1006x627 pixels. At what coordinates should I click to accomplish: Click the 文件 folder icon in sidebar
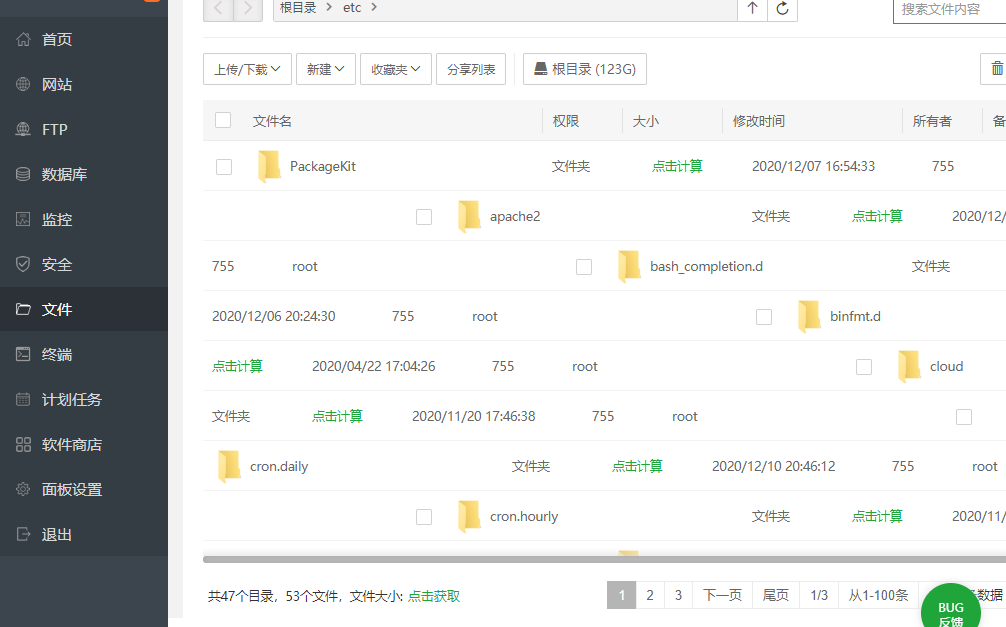[23, 309]
